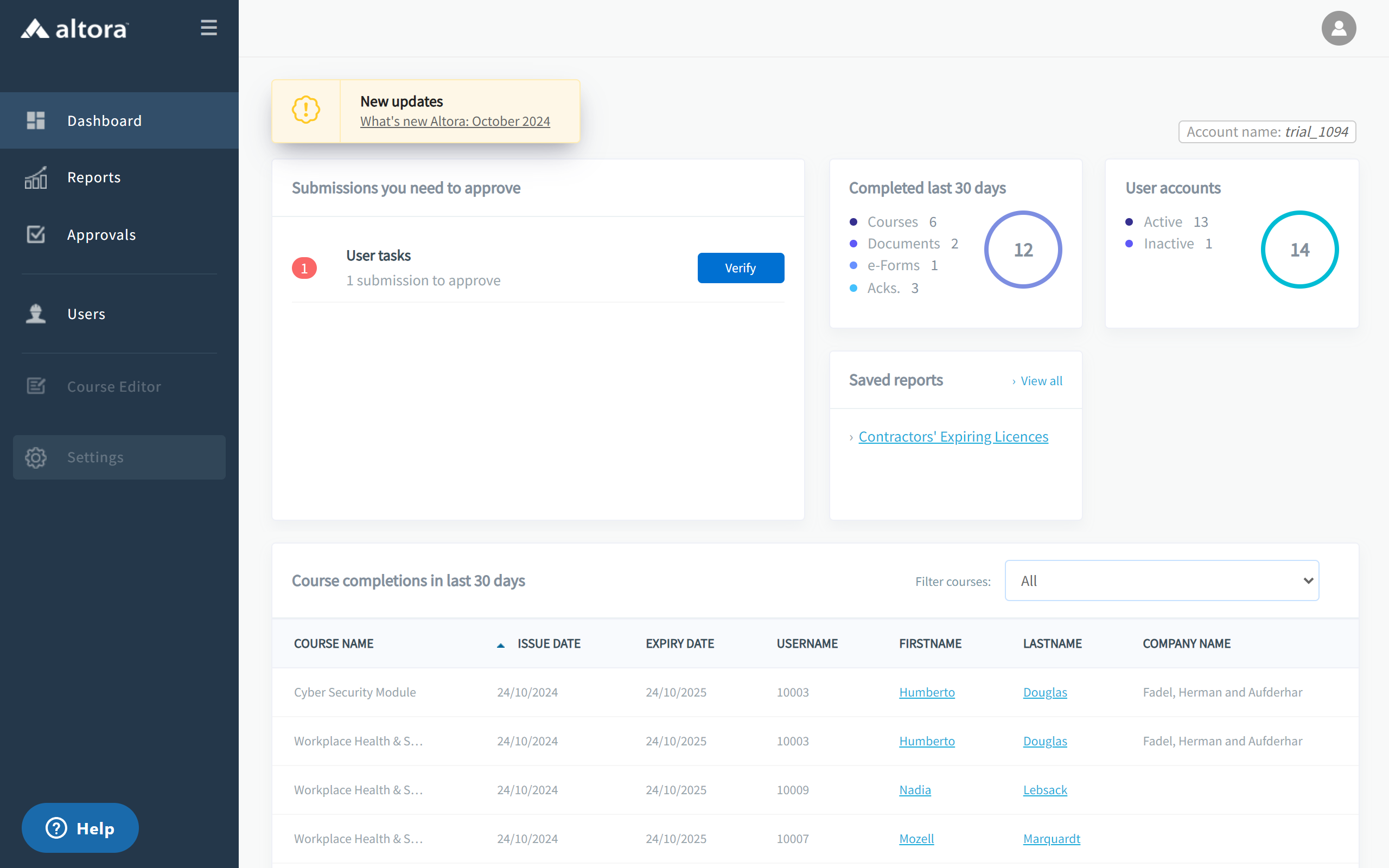The height and width of the screenshot is (868, 1389).
Task: Click the Verify button
Action: click(741, 267)
